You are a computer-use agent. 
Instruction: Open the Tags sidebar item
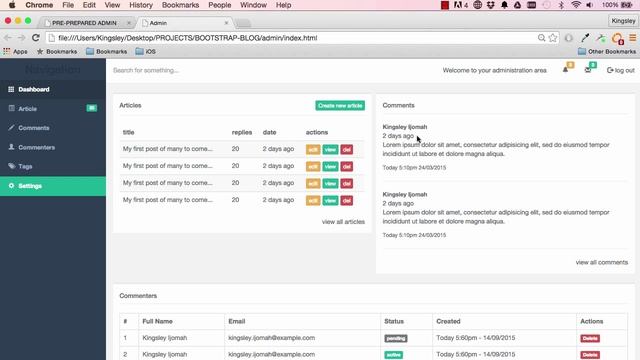coord(53,167)
